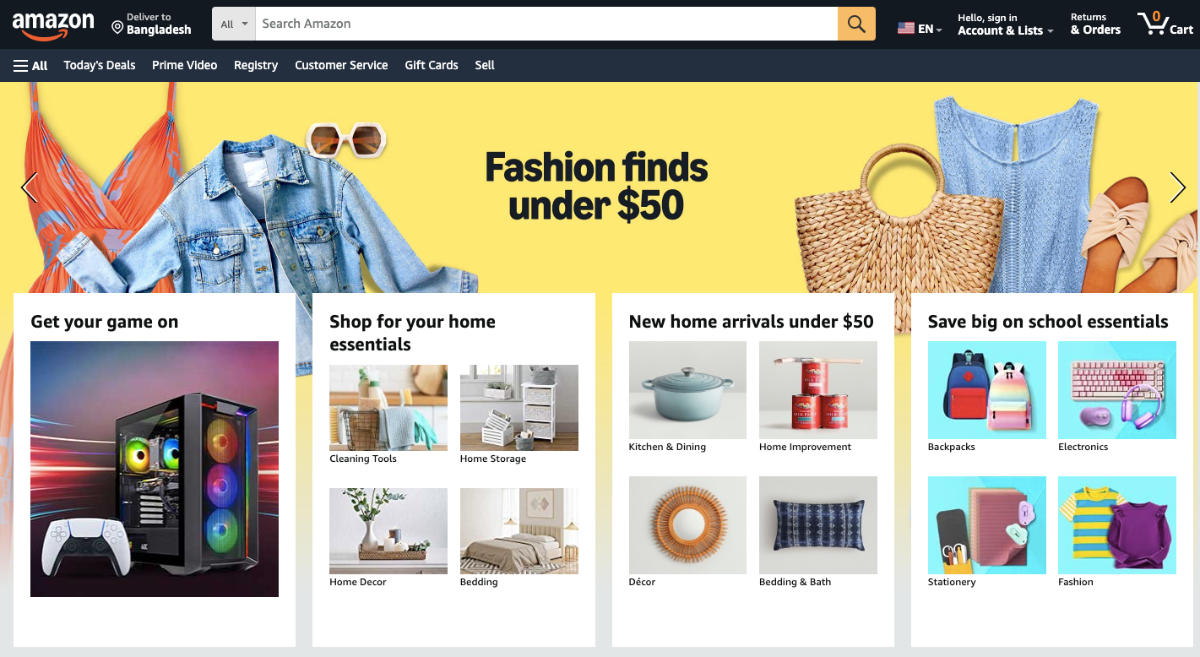Click the location pin Deliver to Bangladesh
Image resolution: width=1200 pixels, height=657 pixels.
coord(151,24)
